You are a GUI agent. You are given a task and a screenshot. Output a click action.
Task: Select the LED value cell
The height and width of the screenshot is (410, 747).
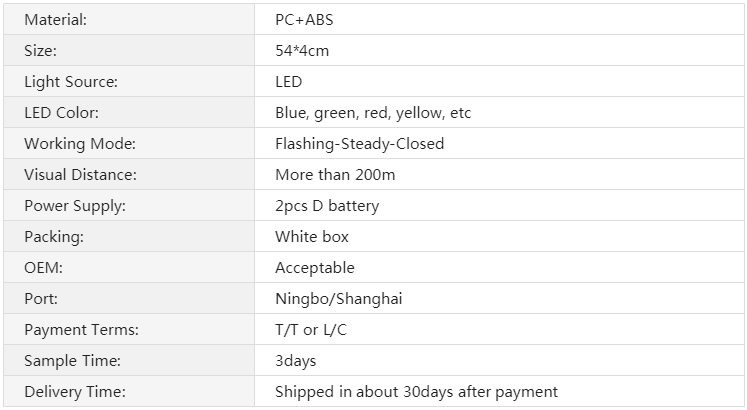[499, 81]
